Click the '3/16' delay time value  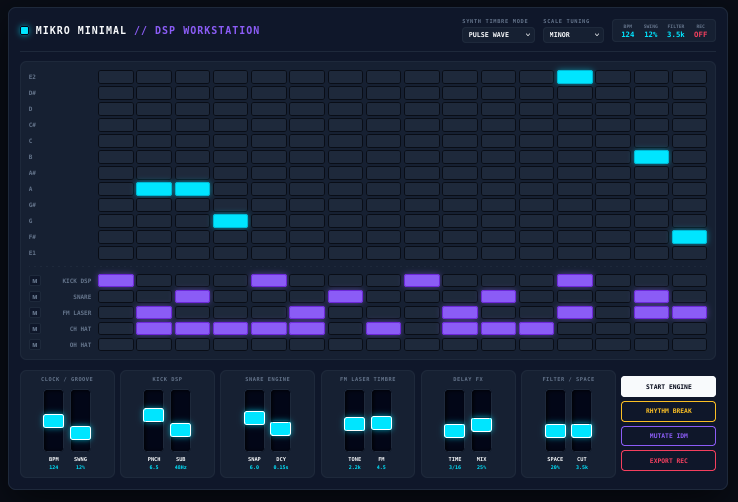coord(455,468)
